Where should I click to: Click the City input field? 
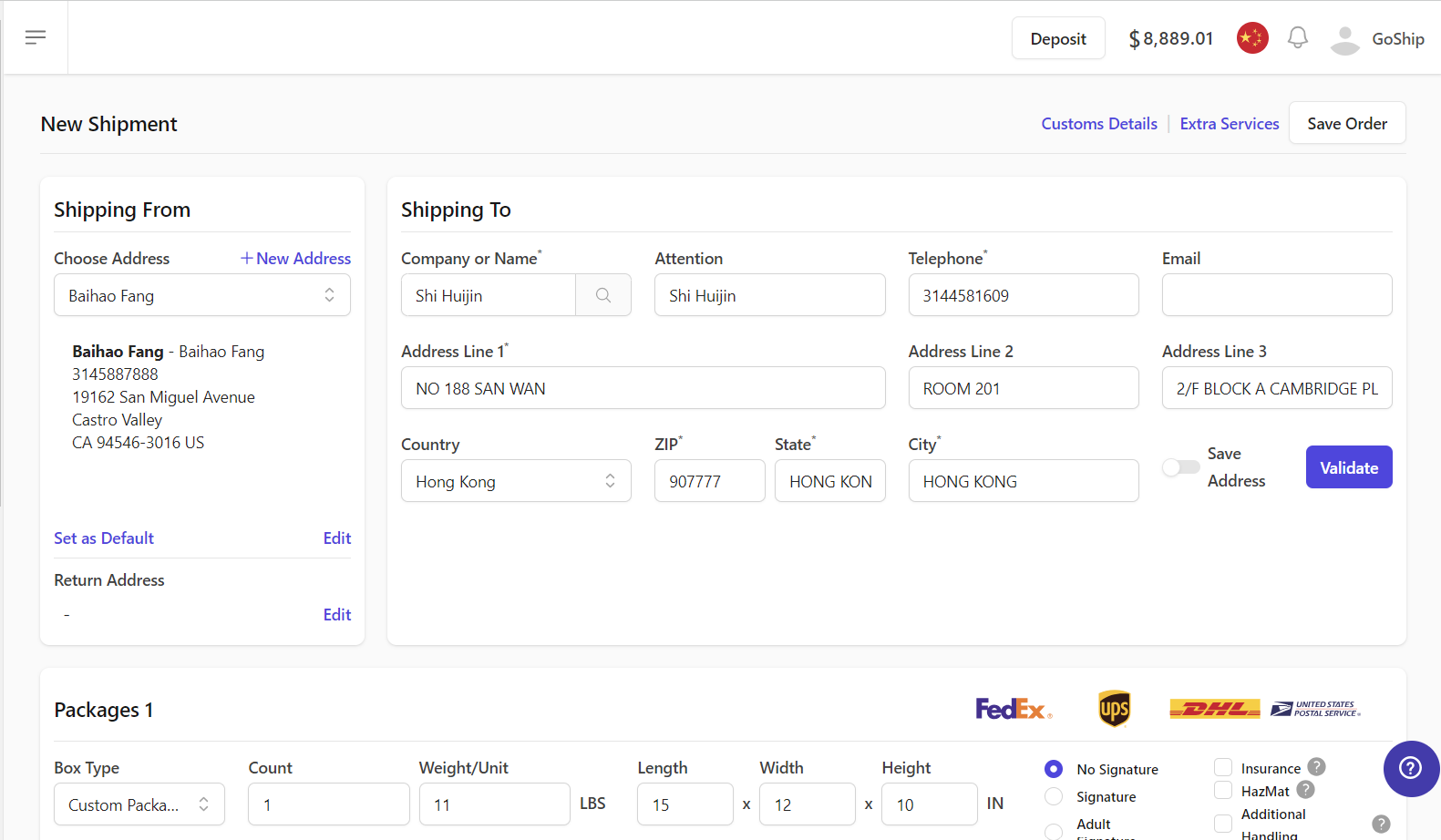pyautogui.click(x=1024, y=481)
